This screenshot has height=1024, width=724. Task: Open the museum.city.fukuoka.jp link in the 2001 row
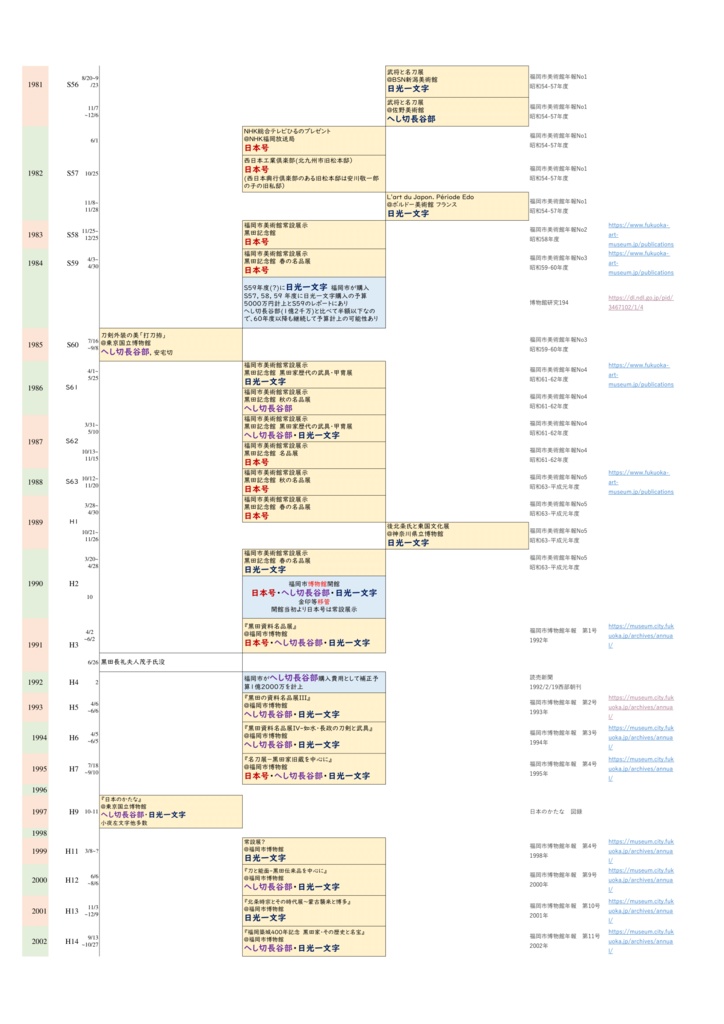click(x=640, y=910)
